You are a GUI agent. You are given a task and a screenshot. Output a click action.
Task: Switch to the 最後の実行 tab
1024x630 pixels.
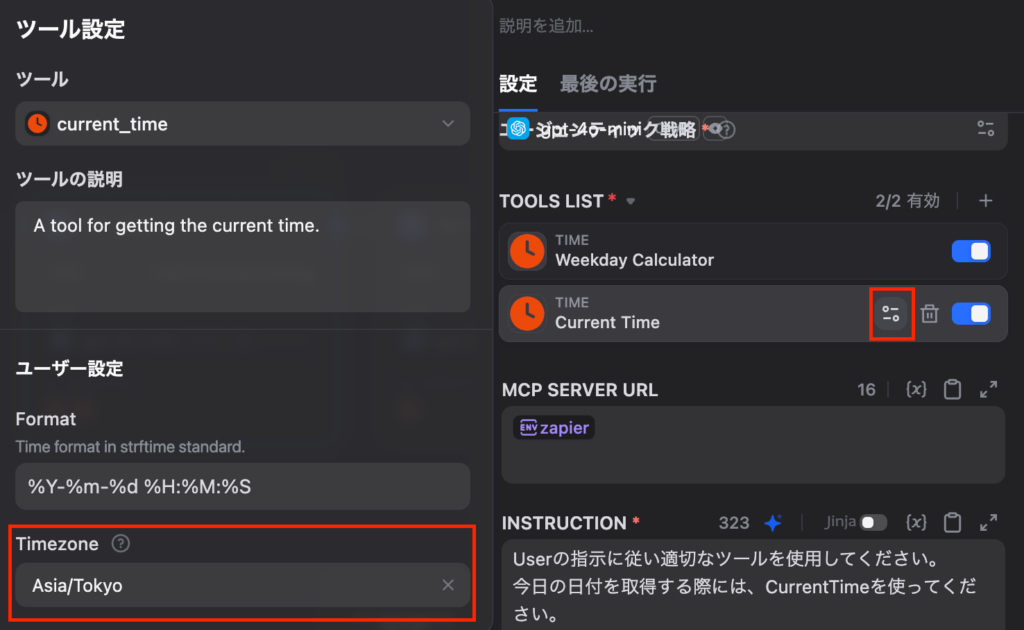(608, 83)
